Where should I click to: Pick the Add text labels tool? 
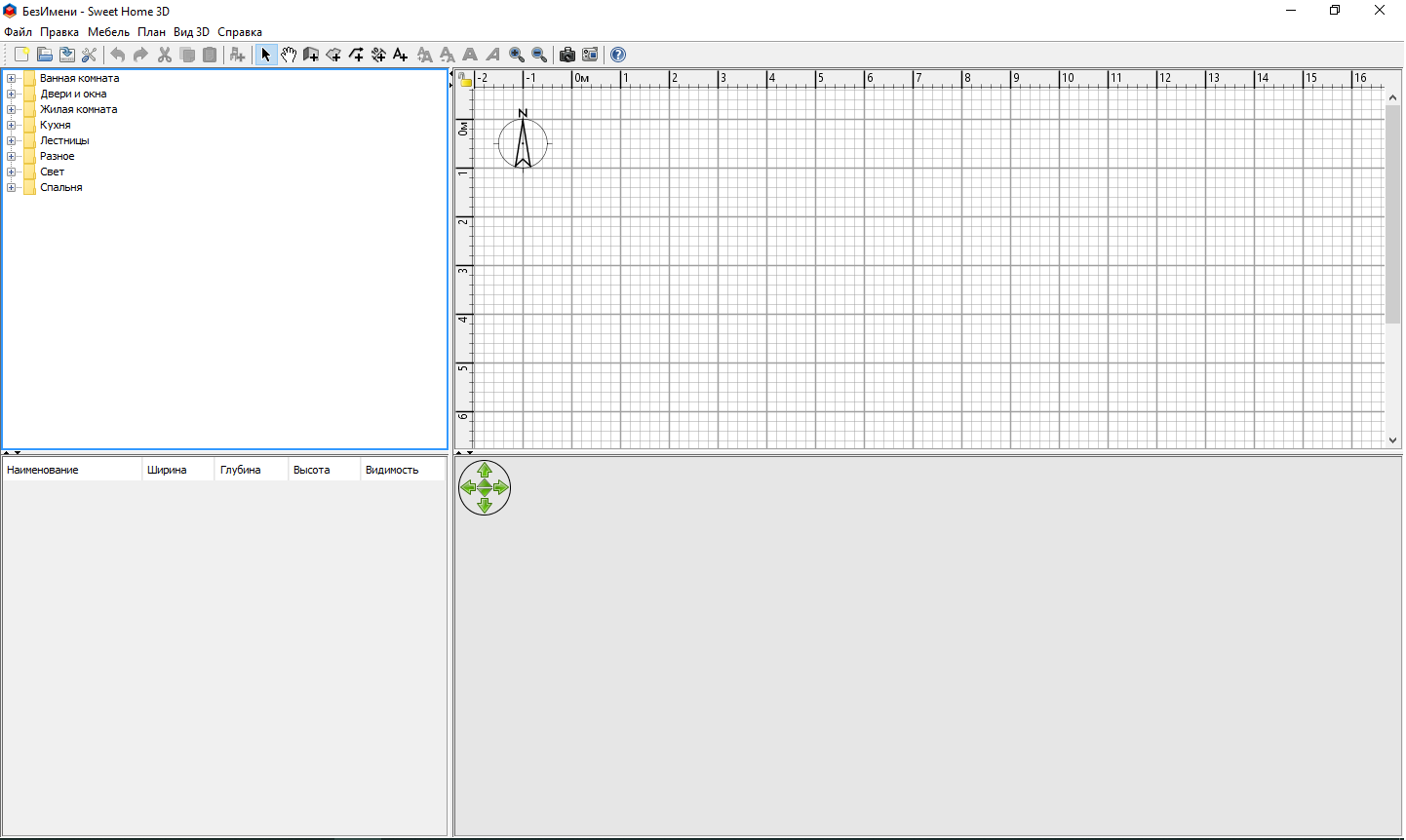[x=401, y=55]
